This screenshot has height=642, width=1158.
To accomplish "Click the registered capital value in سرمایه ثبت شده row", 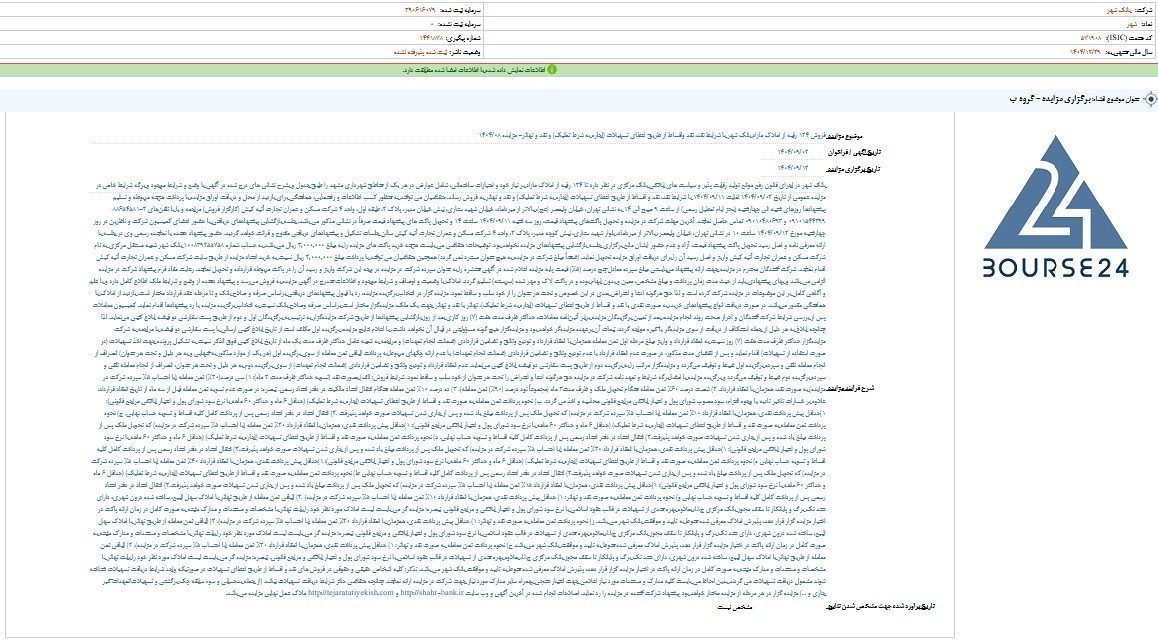I will 420,10.
